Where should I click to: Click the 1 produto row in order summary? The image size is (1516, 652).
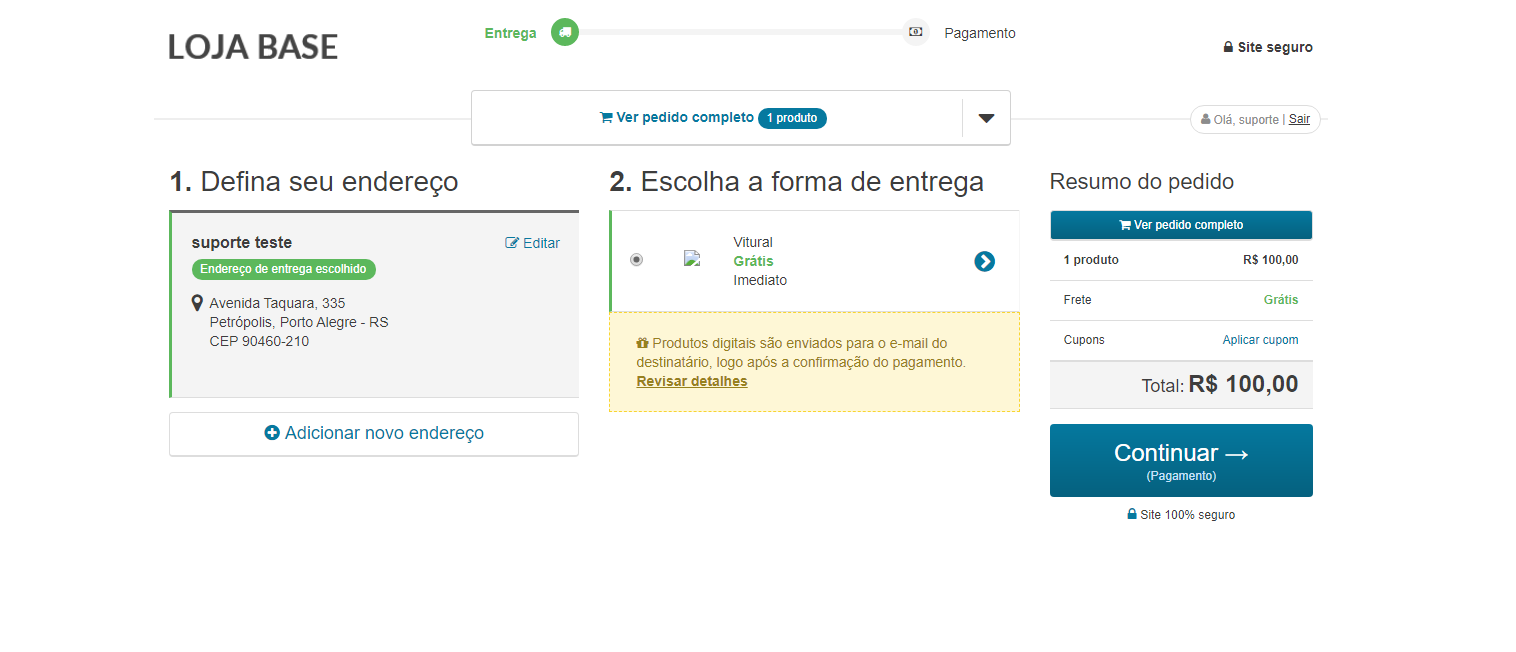1181,260
